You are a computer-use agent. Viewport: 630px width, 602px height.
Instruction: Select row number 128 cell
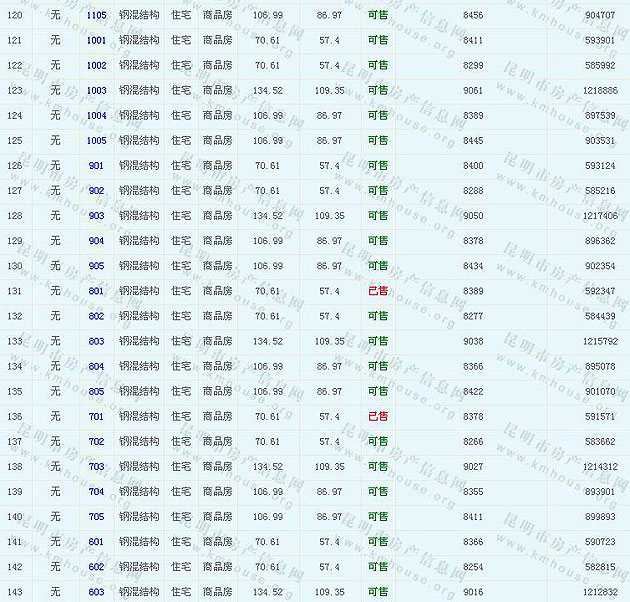[15, 216]
